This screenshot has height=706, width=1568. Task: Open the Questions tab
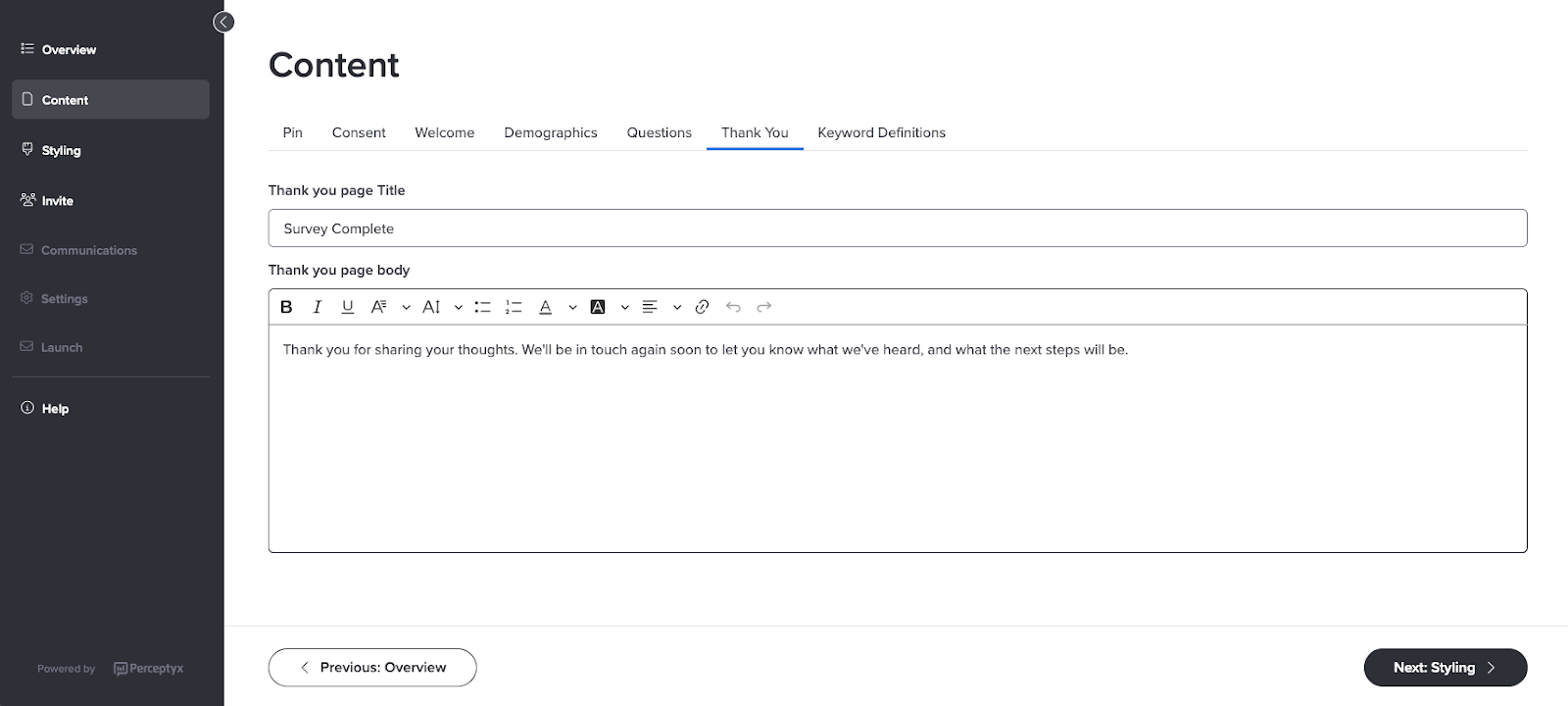pyautogui.click(x=660, y=132)
